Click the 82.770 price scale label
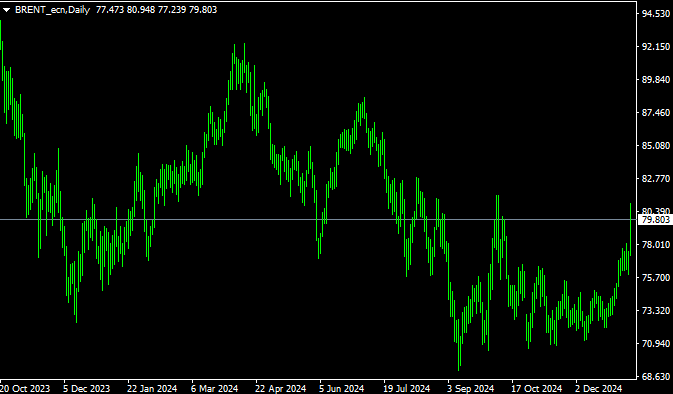673x394 pixels. (655, 179)
